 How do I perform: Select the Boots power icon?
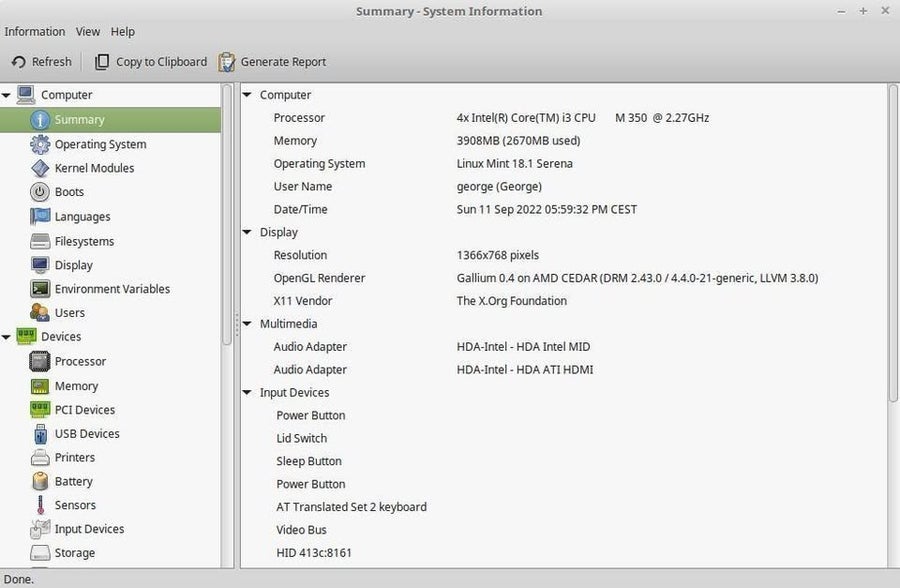pos(40,192)
